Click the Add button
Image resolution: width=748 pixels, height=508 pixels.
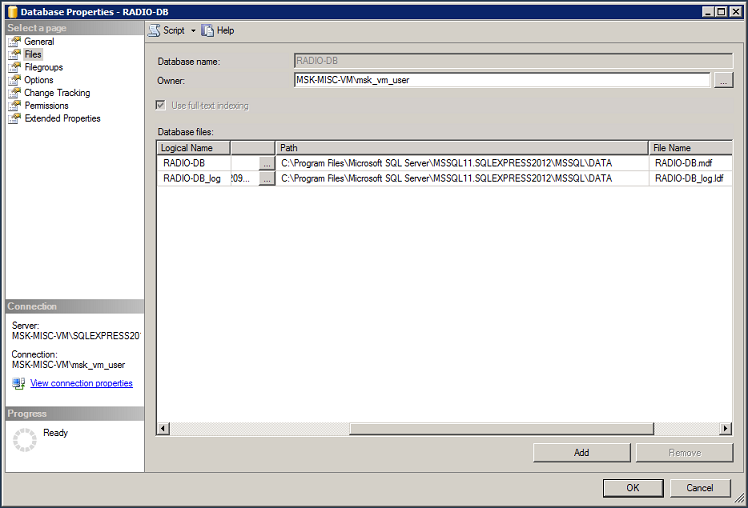tap(582, 453)
